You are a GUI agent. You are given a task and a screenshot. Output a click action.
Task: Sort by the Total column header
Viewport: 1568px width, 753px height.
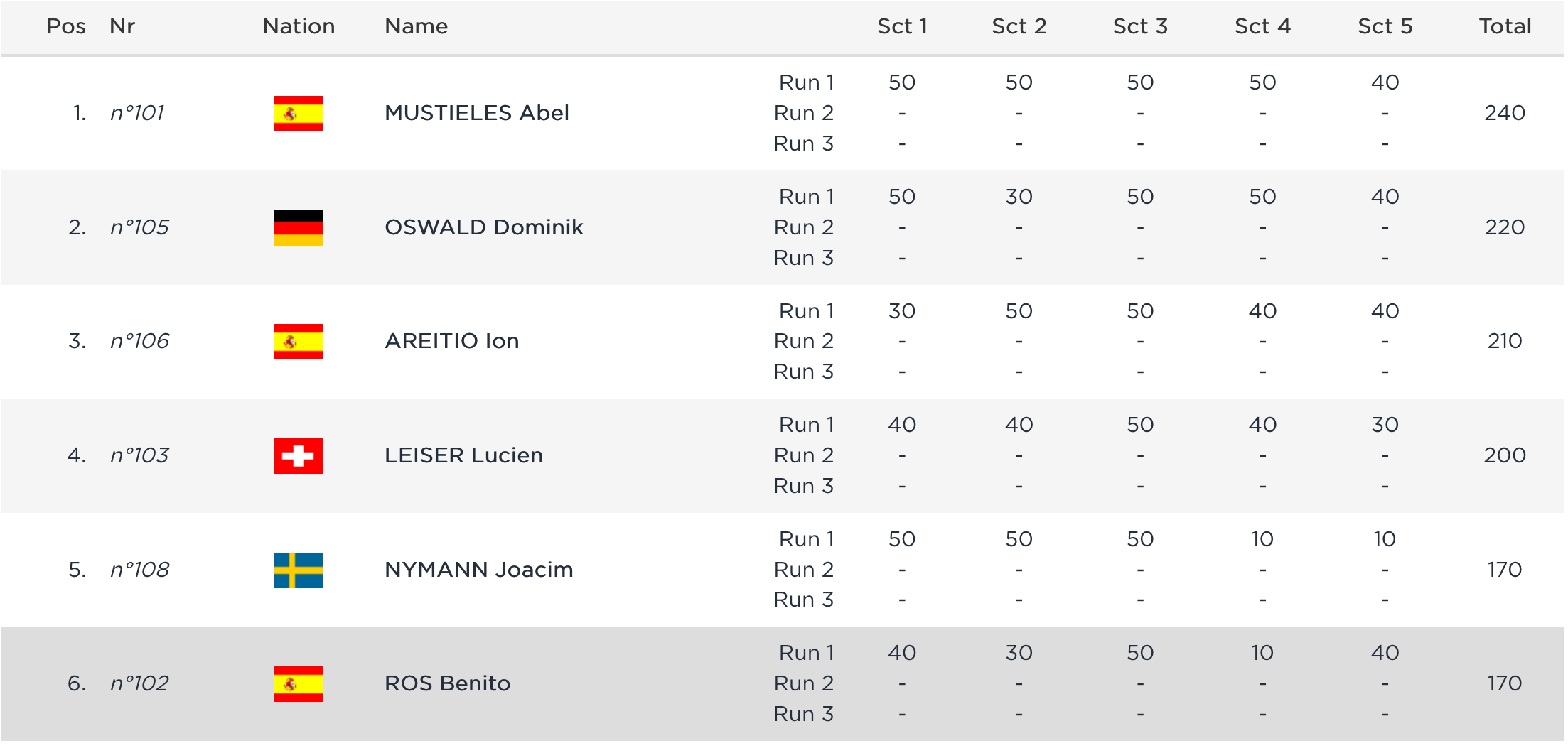(1505, 26)
